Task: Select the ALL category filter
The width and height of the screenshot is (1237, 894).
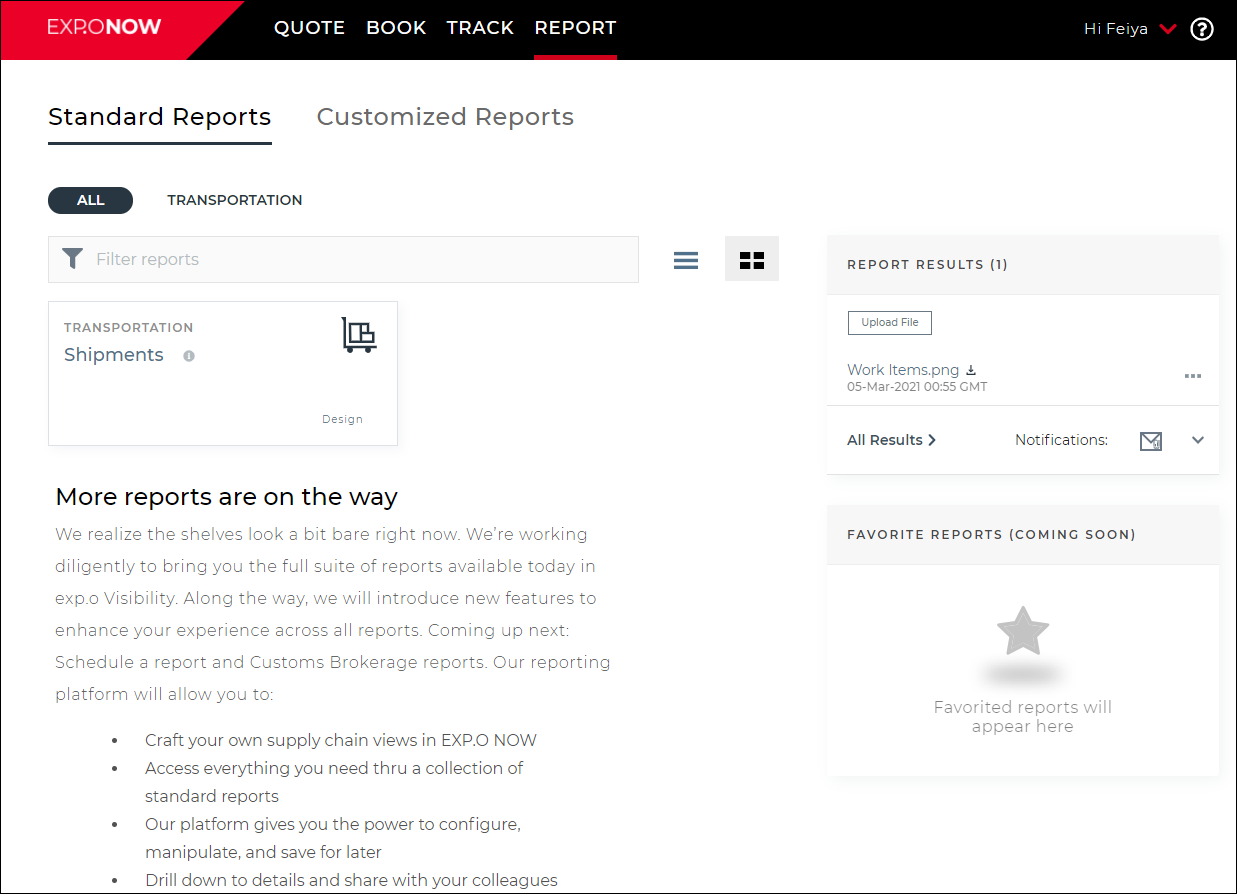Action: pos(90,200)
